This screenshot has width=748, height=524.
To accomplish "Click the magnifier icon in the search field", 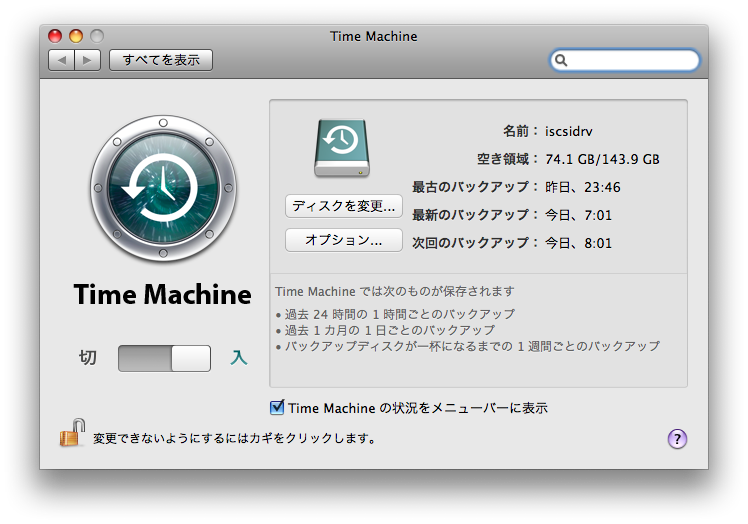I will pos(561,60).
